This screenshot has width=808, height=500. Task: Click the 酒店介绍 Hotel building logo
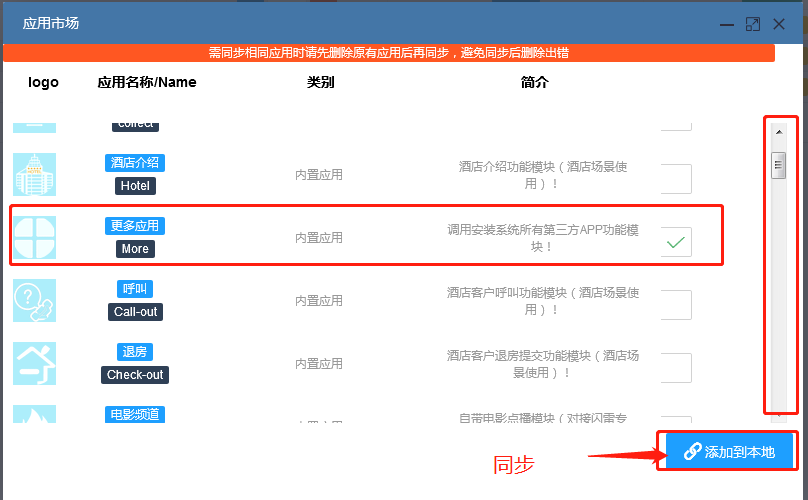tap(34, 174)
